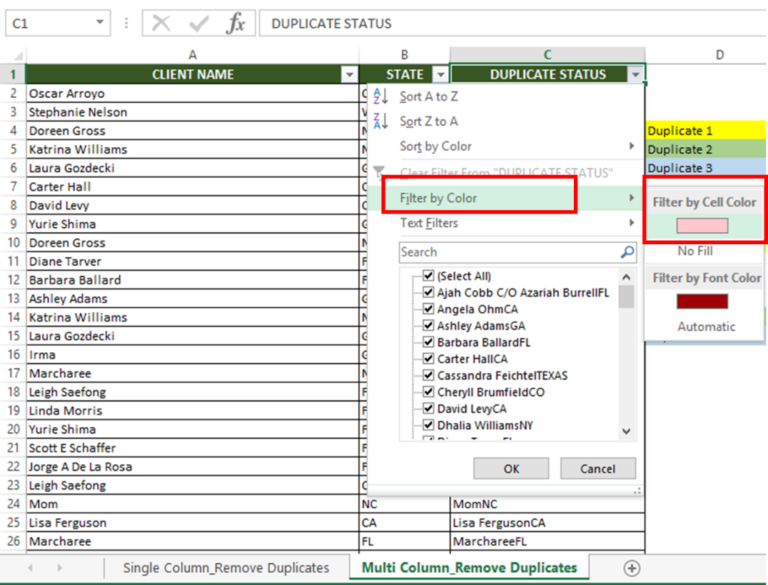Open the Name Box dropdown arrow
The height and width of the screenshot is (585, 768).
tap(99, 23)
